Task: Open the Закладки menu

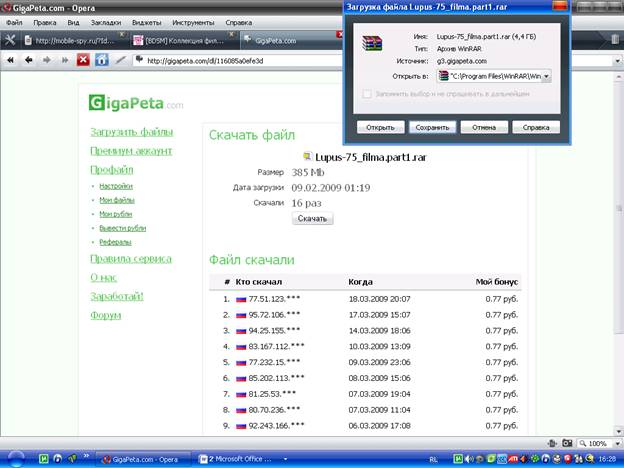Action: coord(105,23)
